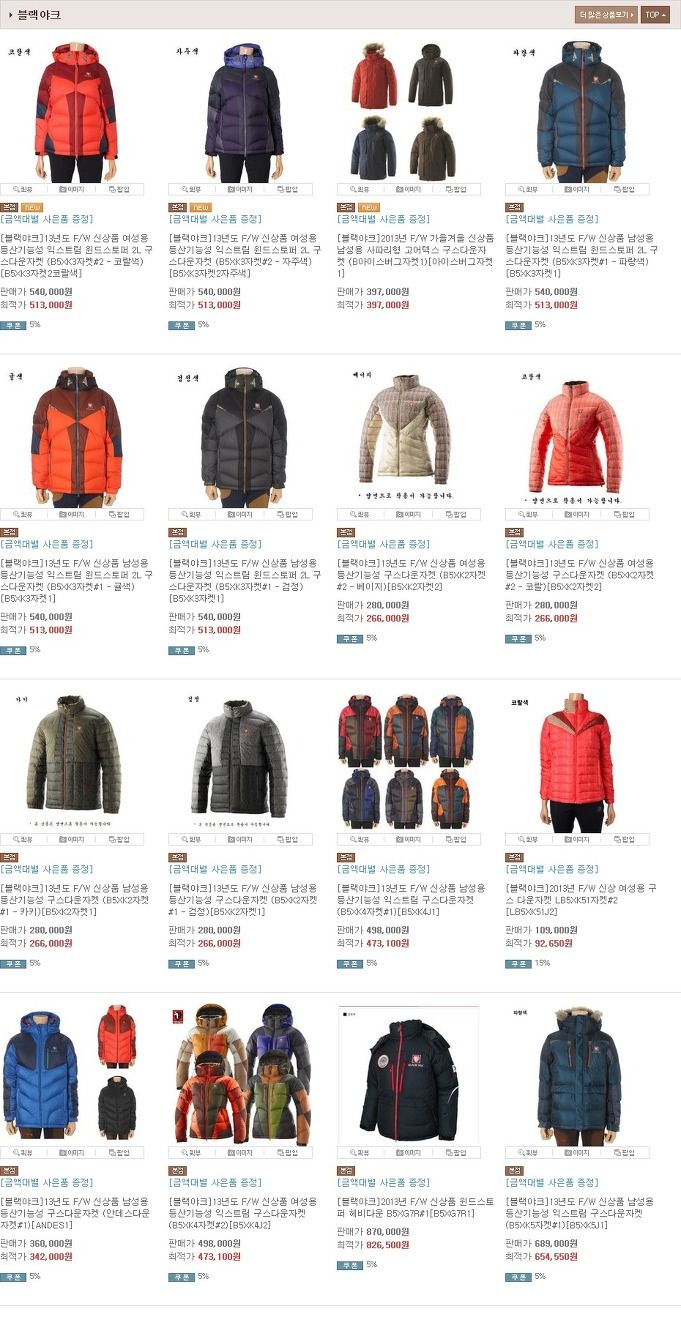View images of the purple hooded jacket (이미지 icon)

(240, 189)
